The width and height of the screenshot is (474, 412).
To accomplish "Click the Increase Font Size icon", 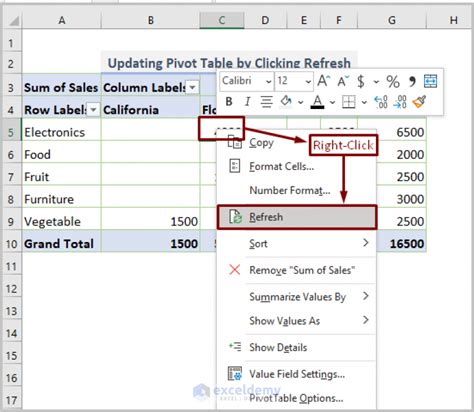I will click(x=323, y=81).
